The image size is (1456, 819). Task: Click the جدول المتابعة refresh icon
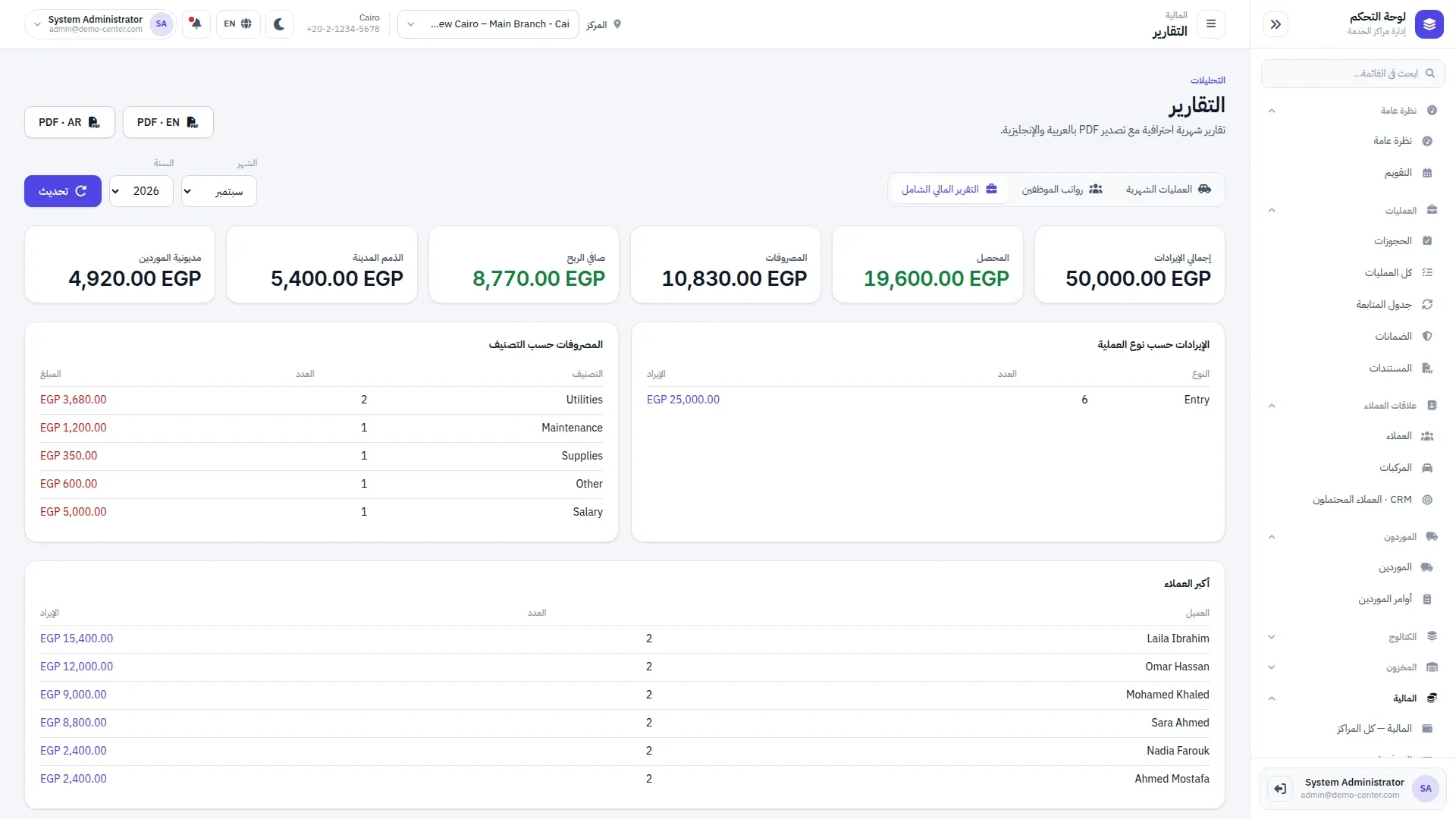click(1427, 305)
